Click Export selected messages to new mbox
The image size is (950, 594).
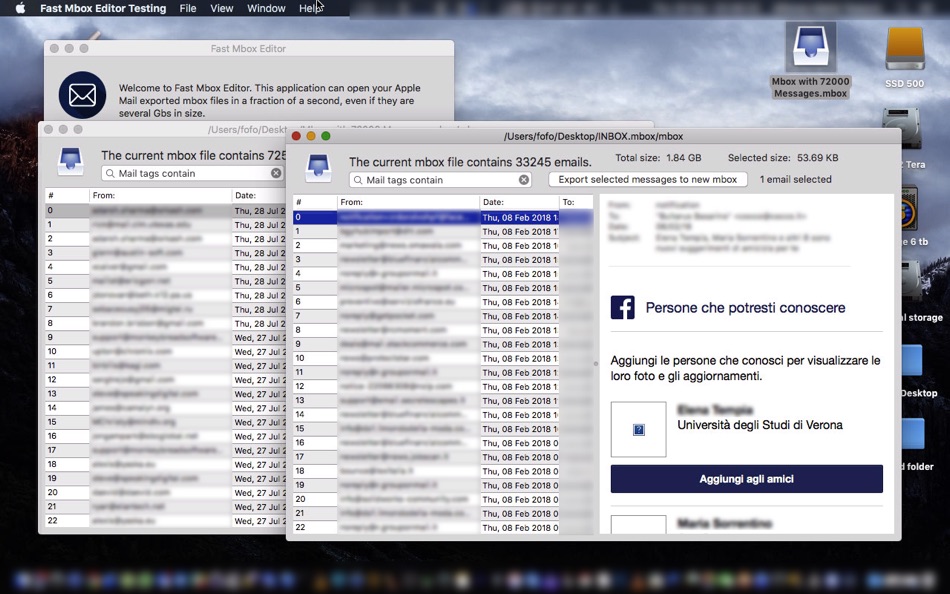(x=648, y=179)
